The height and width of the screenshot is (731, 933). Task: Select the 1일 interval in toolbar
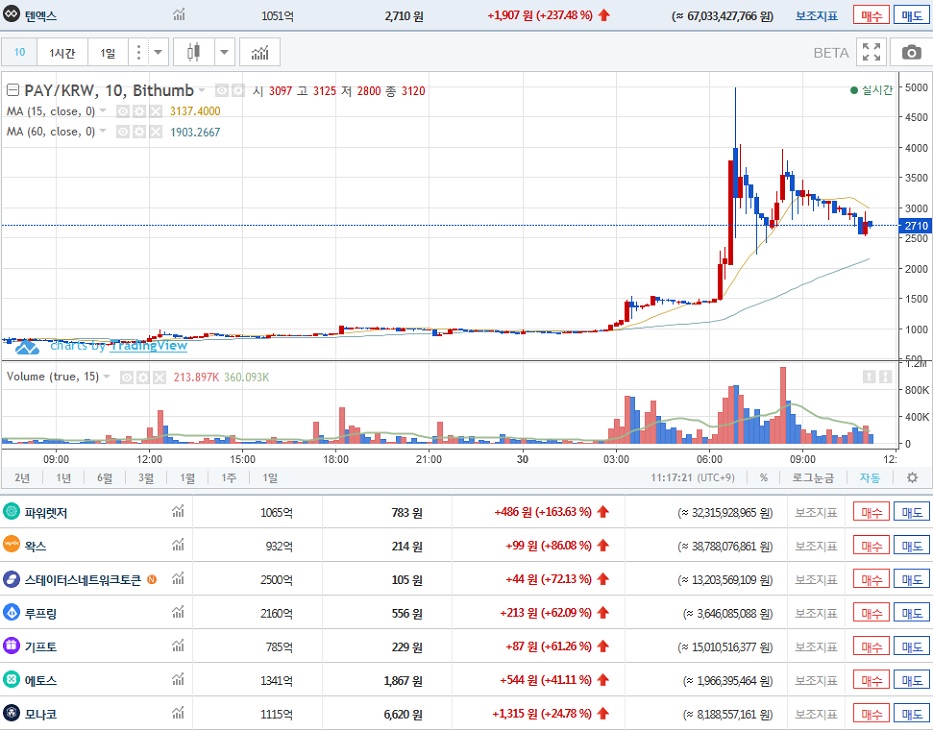coord(108,52)
